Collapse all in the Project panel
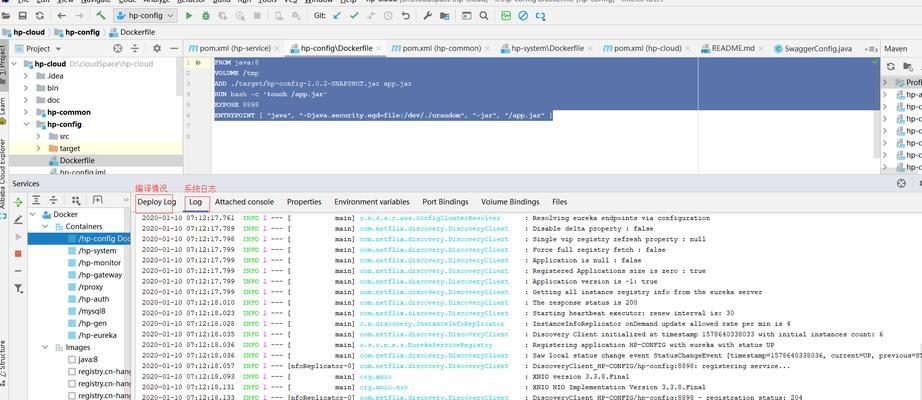 tap(135, 48)
